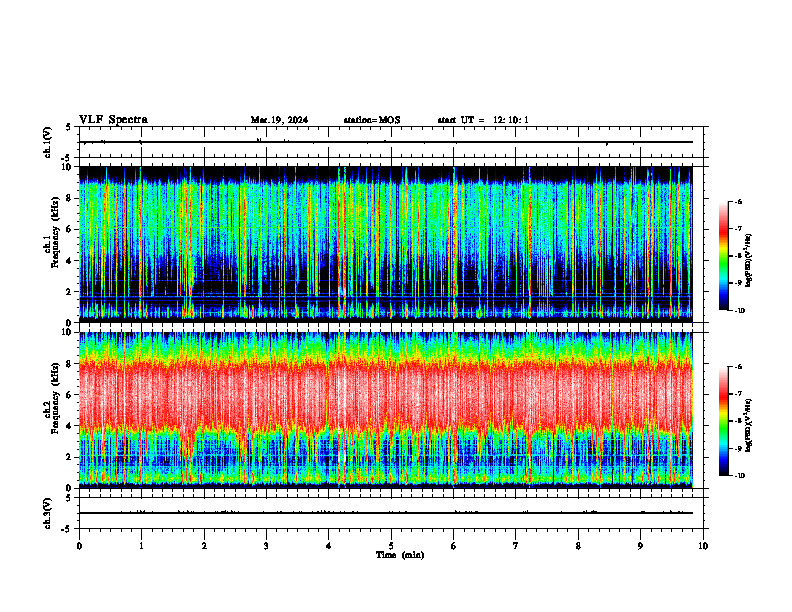This screenshot has height=612, width=792.
Task: Click the "5" tick on ch.1(V) axis
Action: pos(70,127)
